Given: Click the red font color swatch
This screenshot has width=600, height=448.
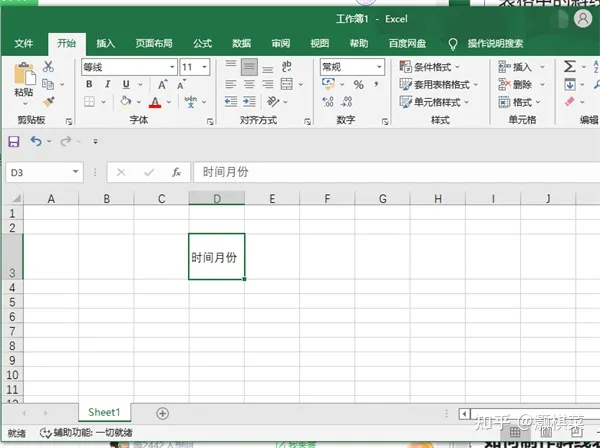Looking at the screenshot, I should tap(155, 102).
